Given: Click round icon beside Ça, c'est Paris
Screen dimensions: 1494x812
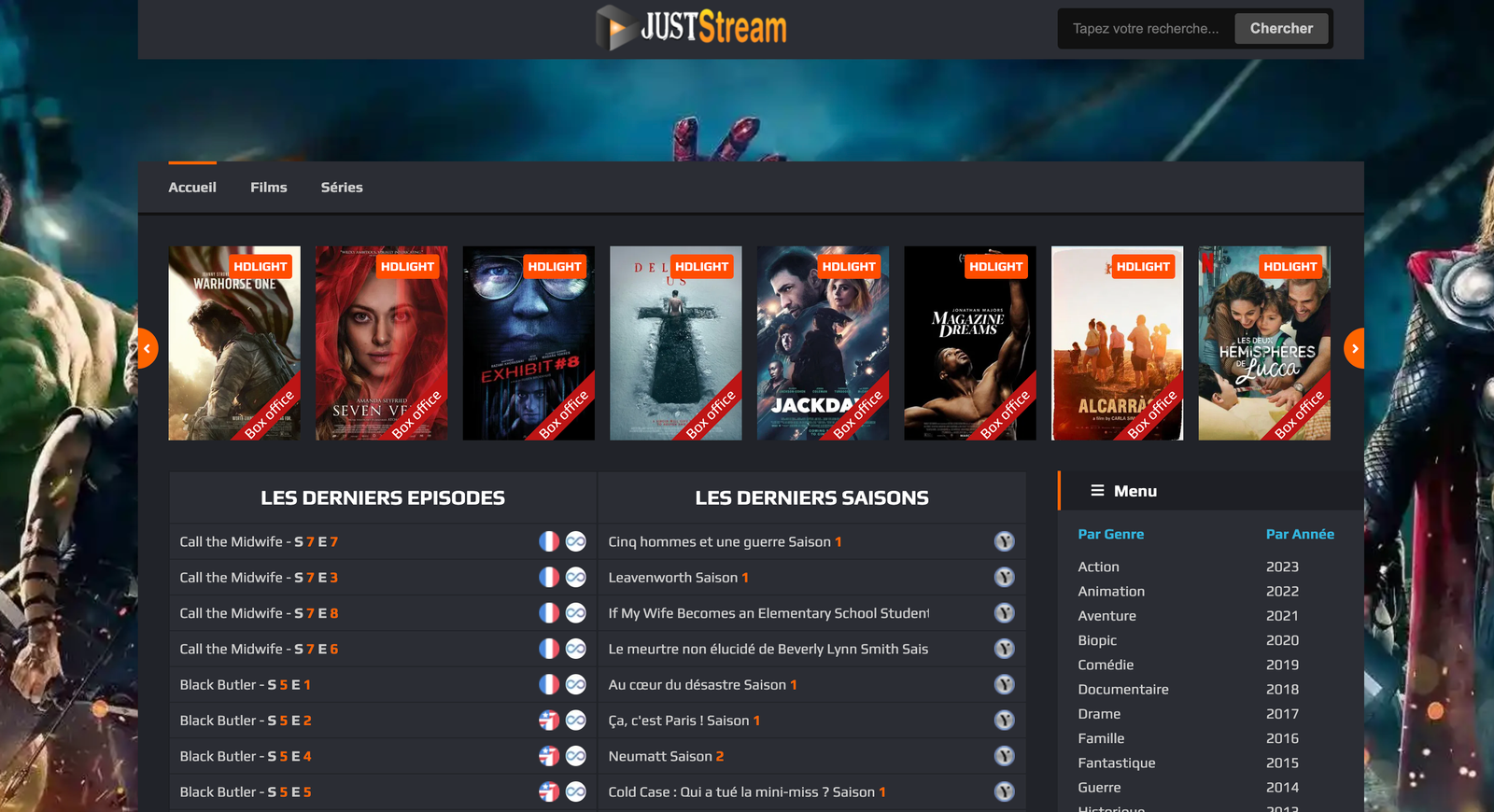Looking at the screenshot, I should point(1005,721).
